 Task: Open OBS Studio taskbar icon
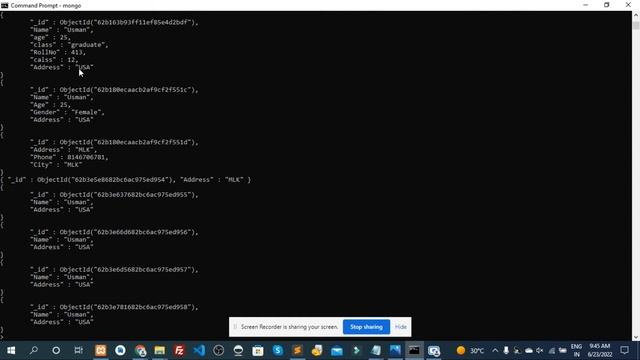(x=219, y=350)
